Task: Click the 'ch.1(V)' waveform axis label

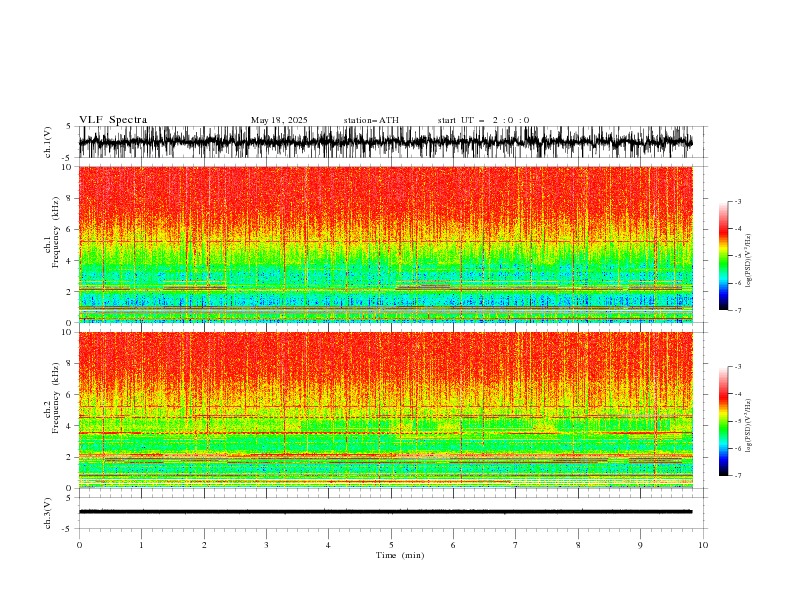Action: point(48,142)
